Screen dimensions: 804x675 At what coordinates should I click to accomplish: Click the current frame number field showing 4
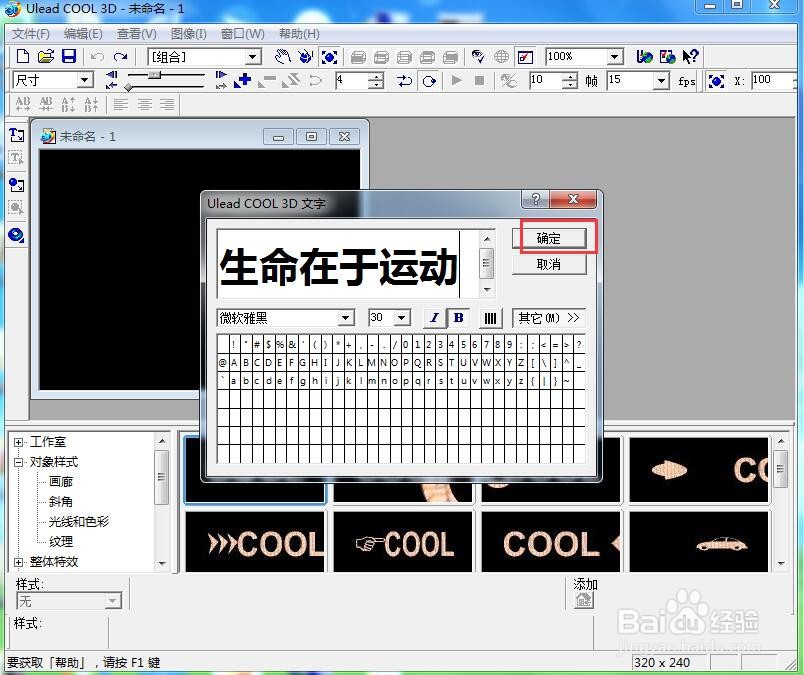click(x=352, y=81)
